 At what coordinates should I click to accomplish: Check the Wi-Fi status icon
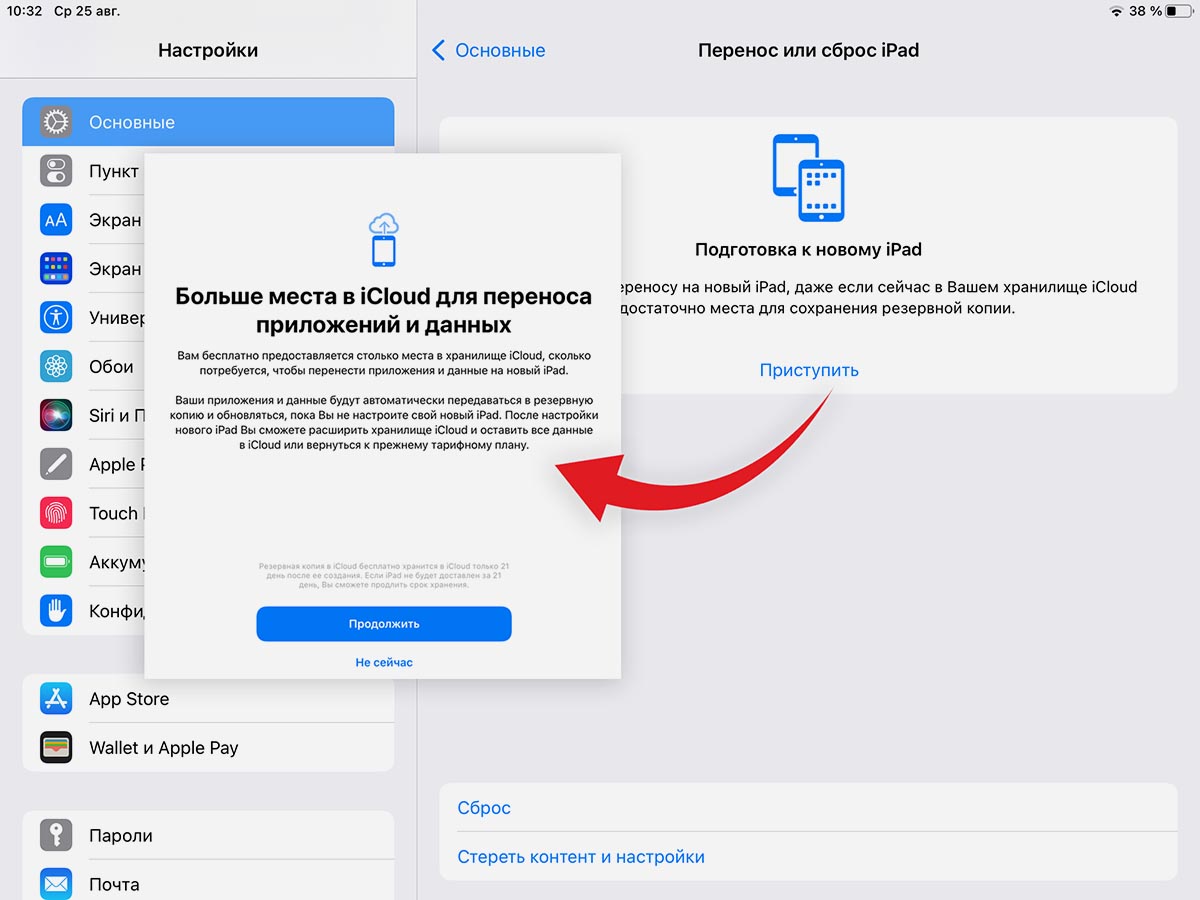[x=1116, y=11]
